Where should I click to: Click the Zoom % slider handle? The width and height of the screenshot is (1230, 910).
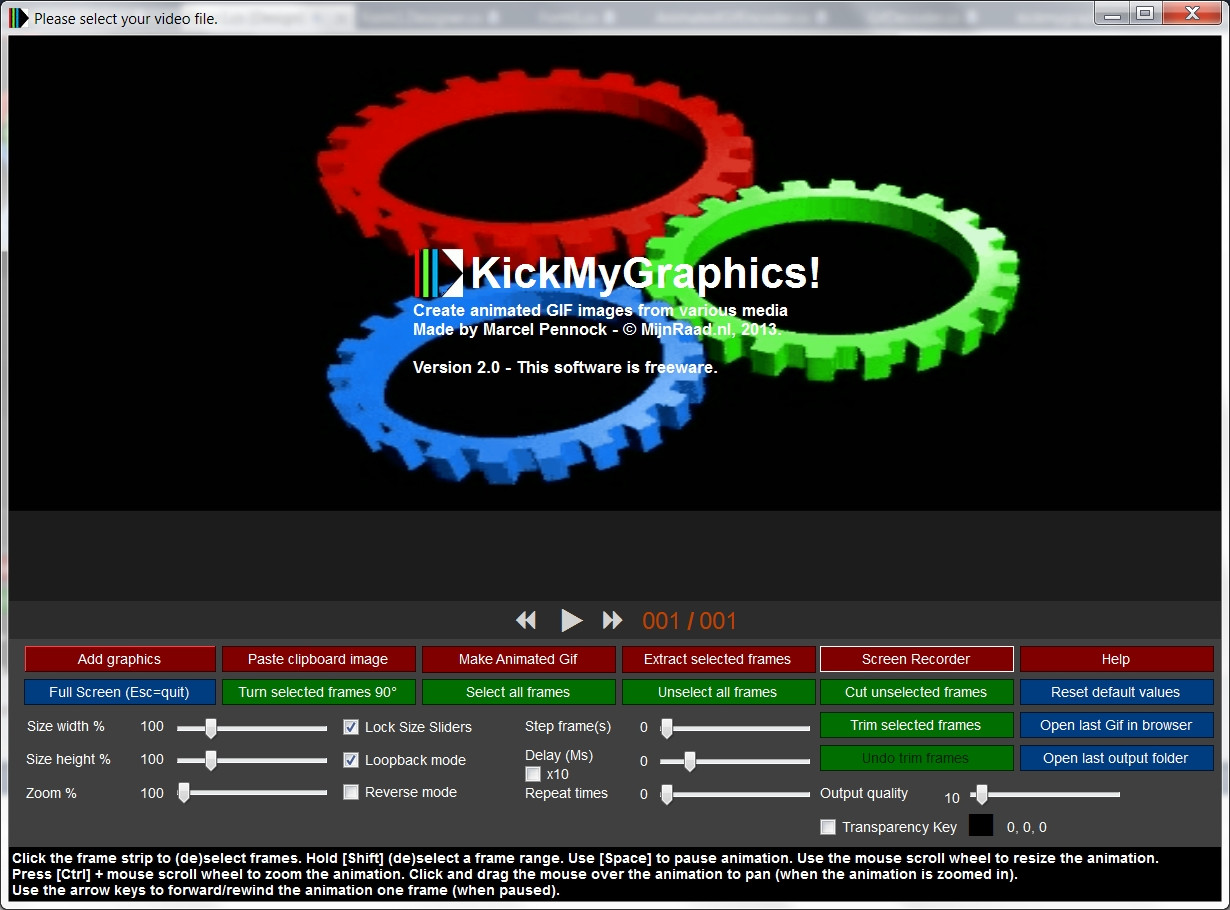(x=184, y=793)
